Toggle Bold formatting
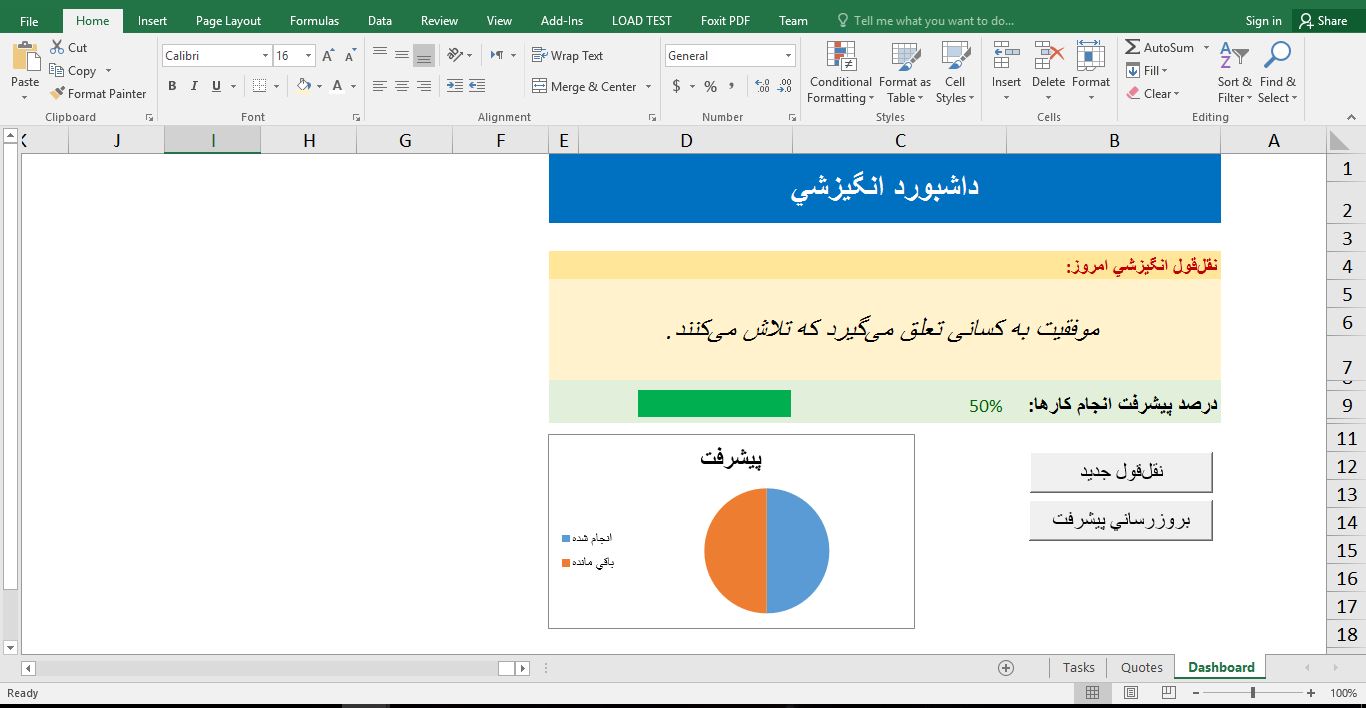This screenshot has height=708, width=1366. click(x=172, y=86)
